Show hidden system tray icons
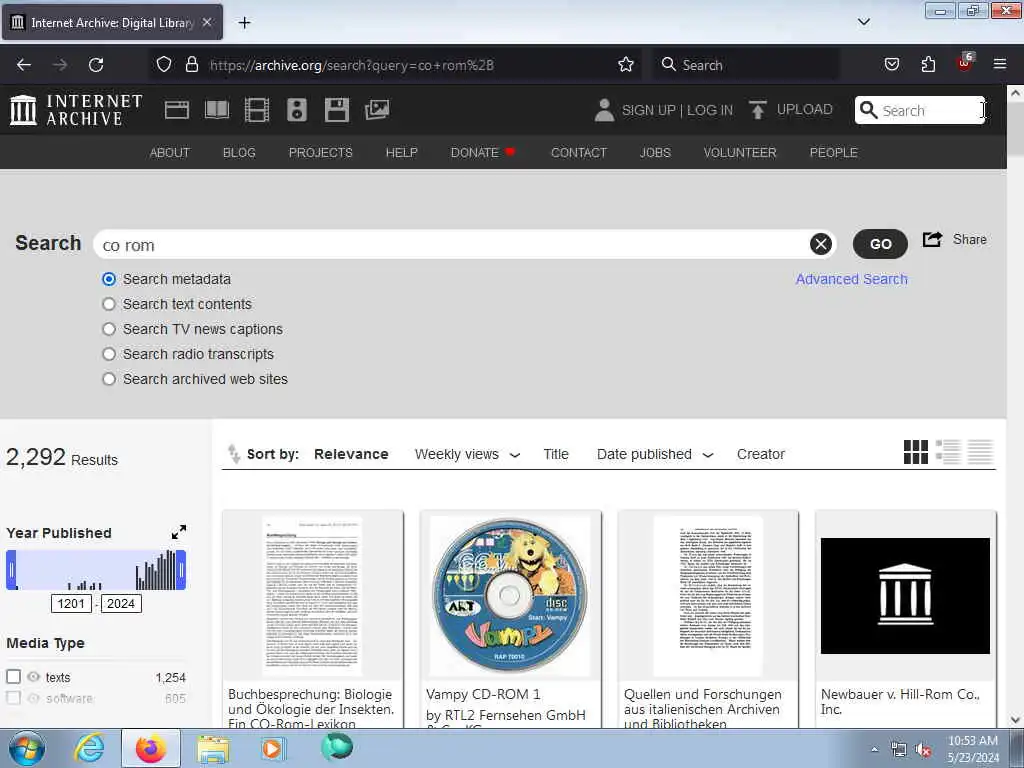Screen dimensions: 1024x768 click(x=874, y=750)
